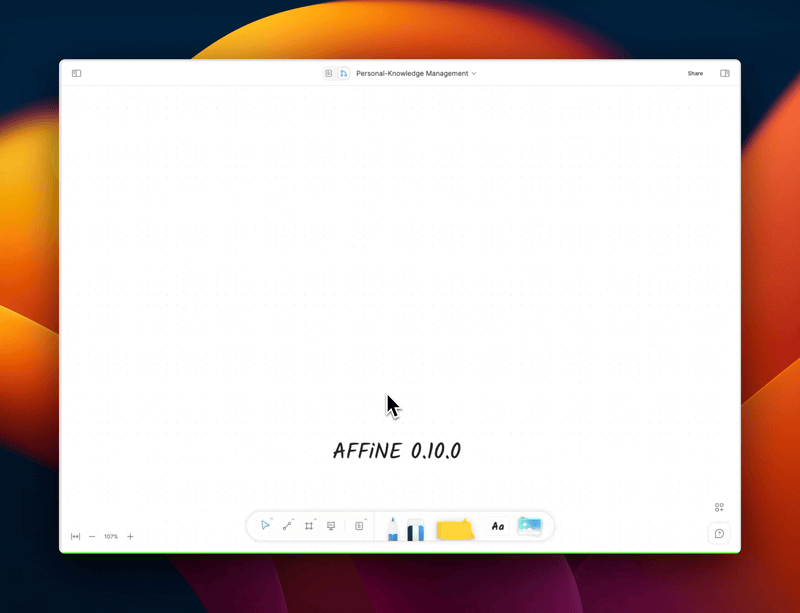Choose the Frame tool
Screen dimensions: 800x613
click(x=309, y=526)
